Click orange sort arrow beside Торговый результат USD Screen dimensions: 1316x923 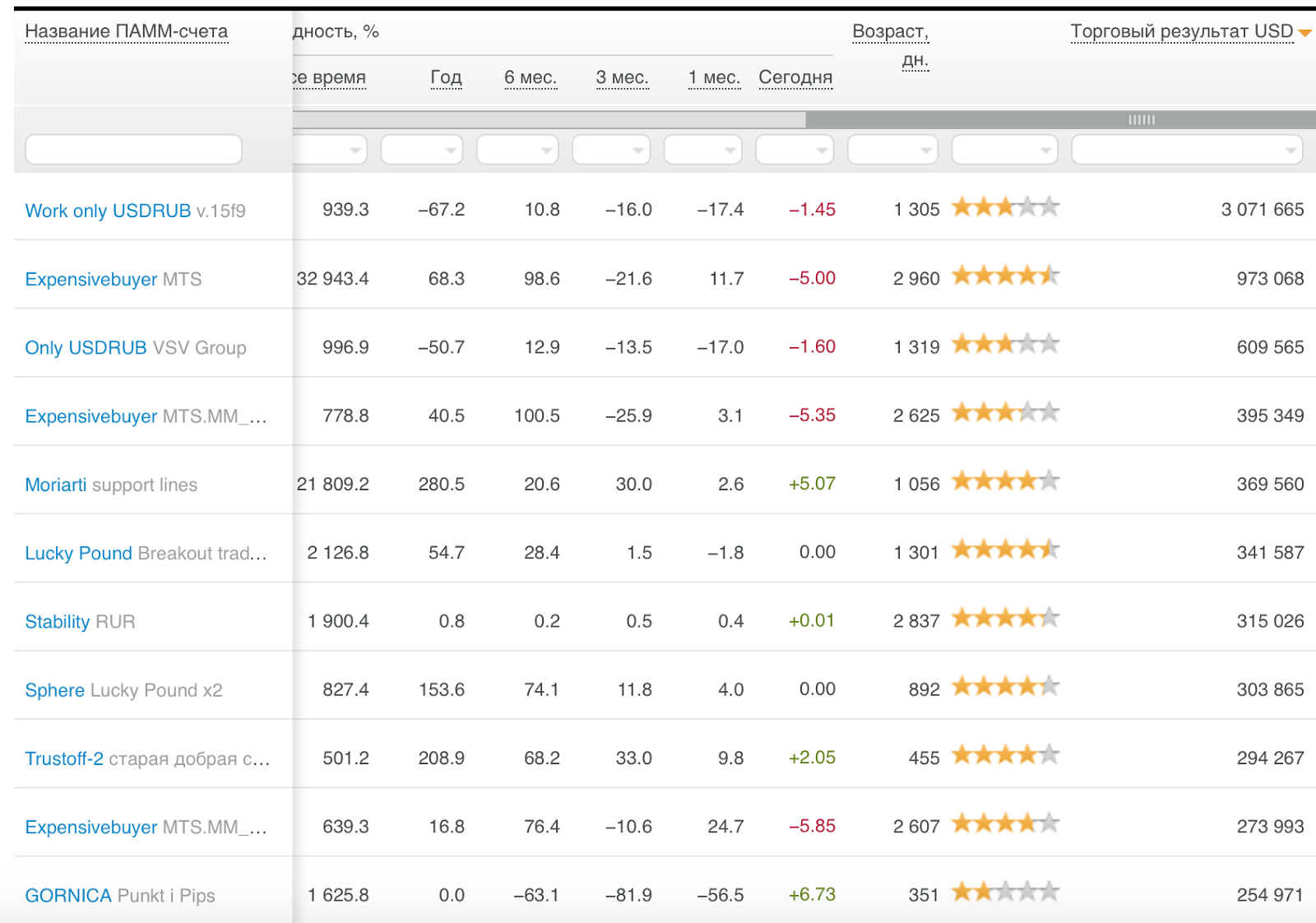pos(1304,33)
